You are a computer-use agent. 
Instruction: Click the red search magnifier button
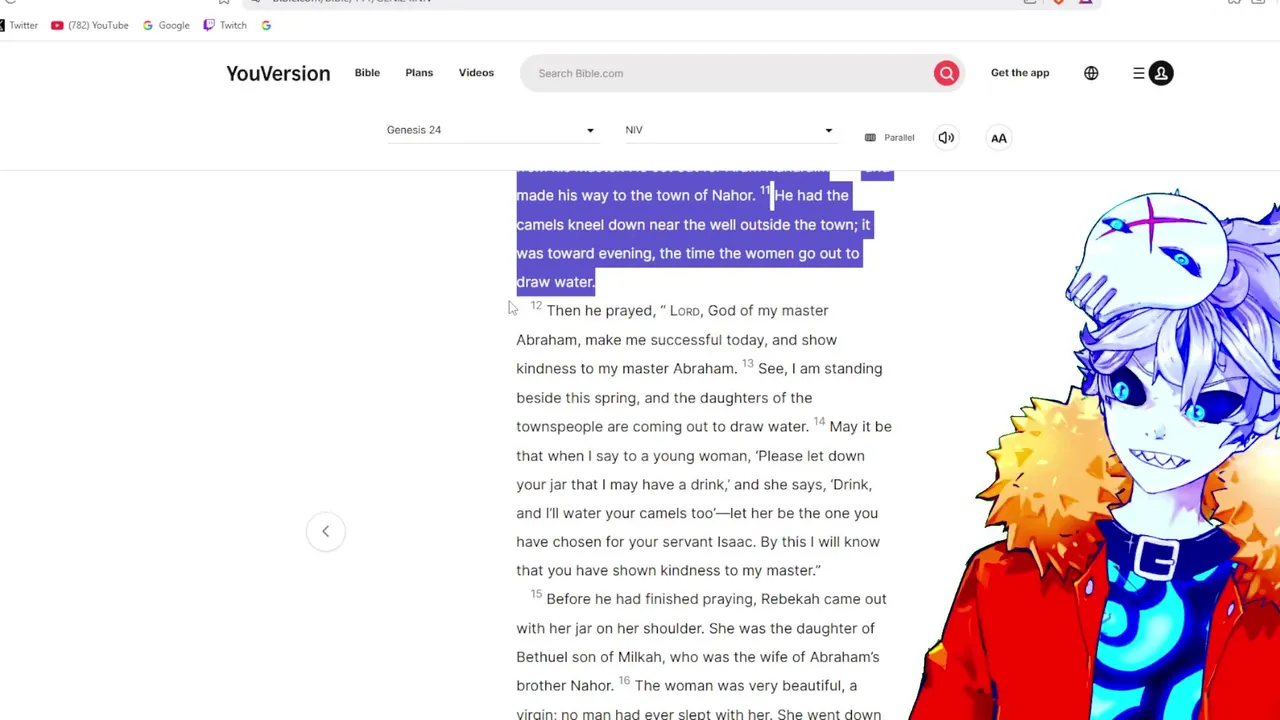[x=946, y=73]
